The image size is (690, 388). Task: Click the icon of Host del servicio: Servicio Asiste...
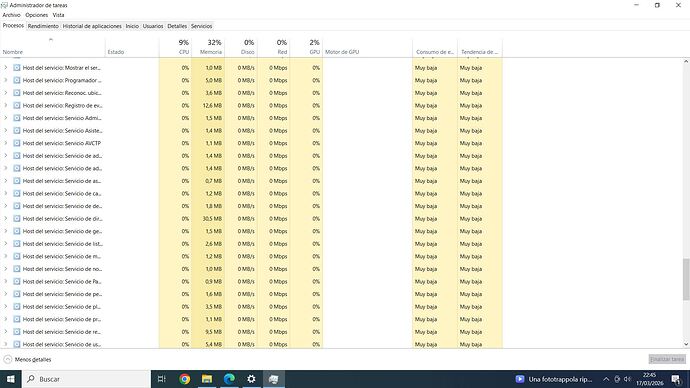[17, 131]
